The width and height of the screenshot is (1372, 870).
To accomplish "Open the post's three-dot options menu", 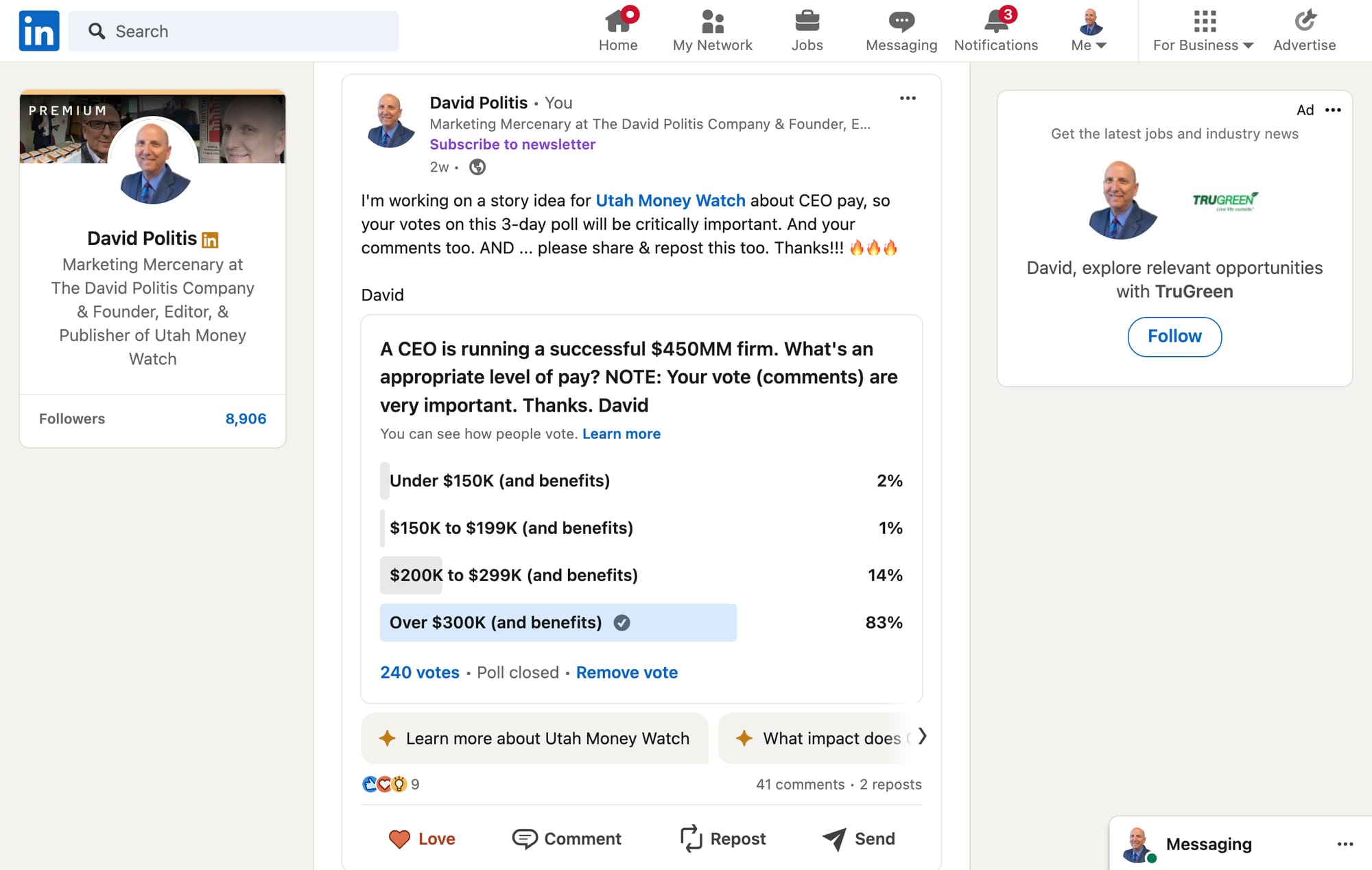I will coord(908,98).
